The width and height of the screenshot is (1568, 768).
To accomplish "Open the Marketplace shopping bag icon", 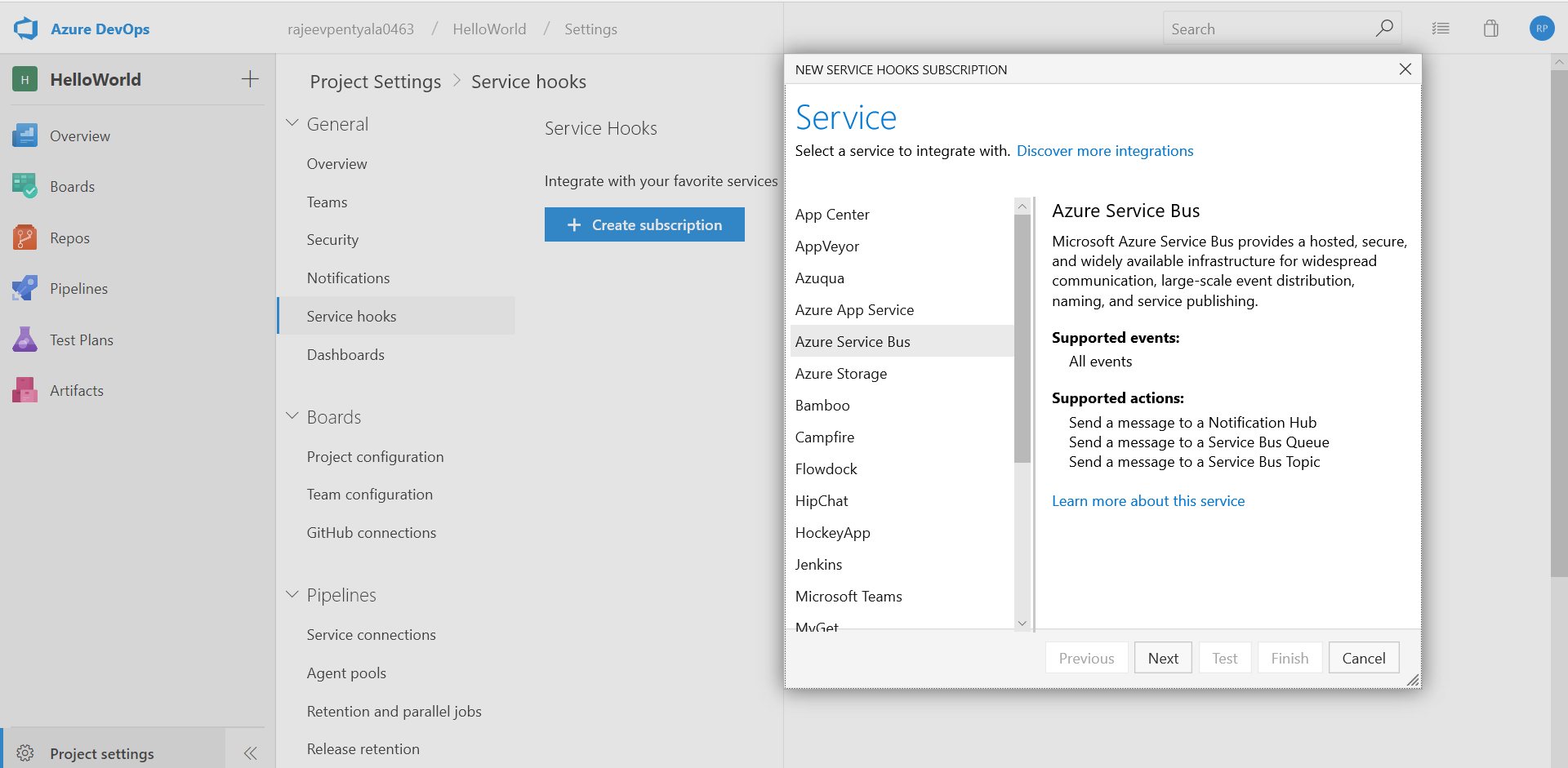I will [x=1491, y=29].
